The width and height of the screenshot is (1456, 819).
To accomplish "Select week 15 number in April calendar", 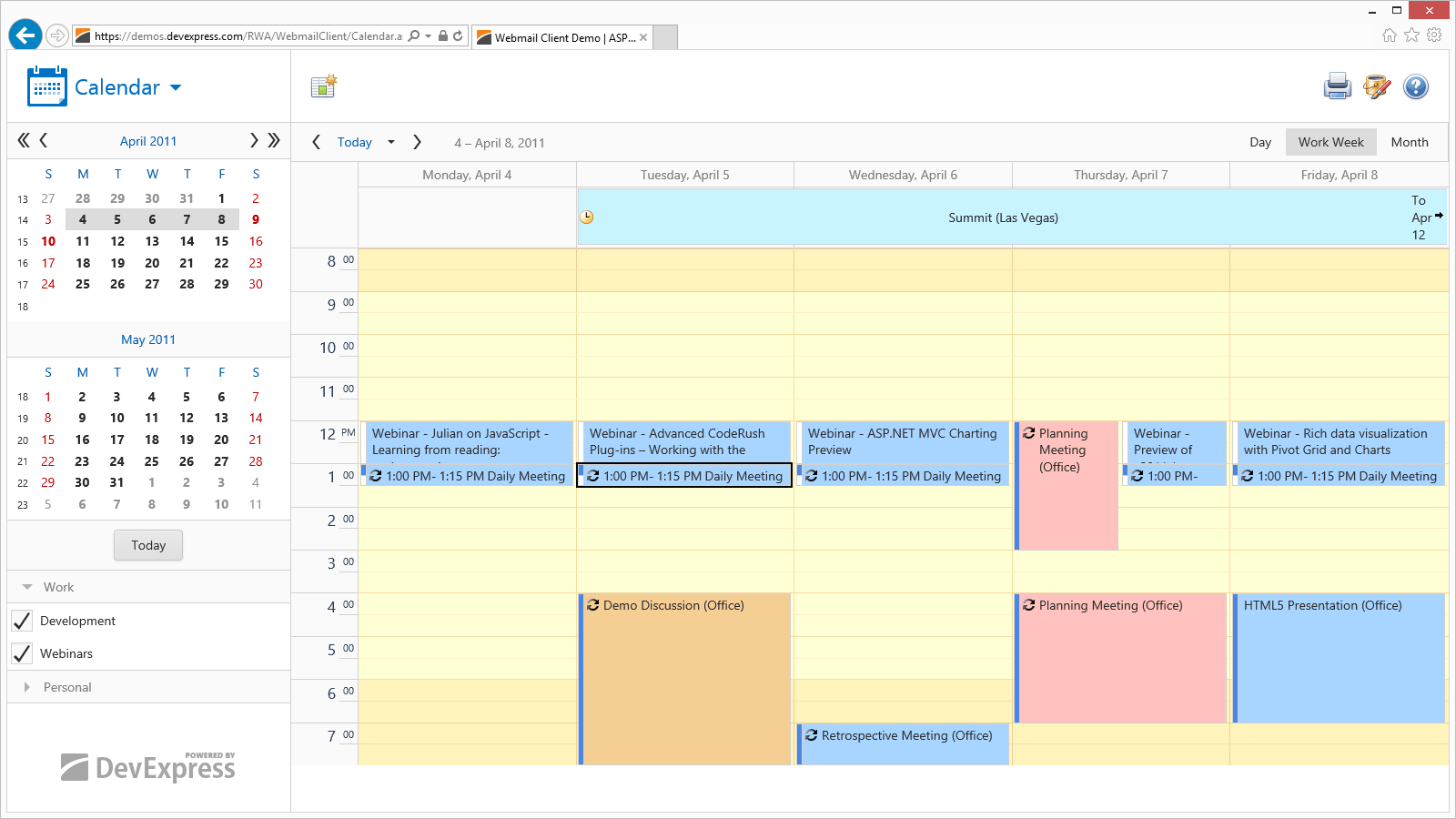I will tap(23, 242).
